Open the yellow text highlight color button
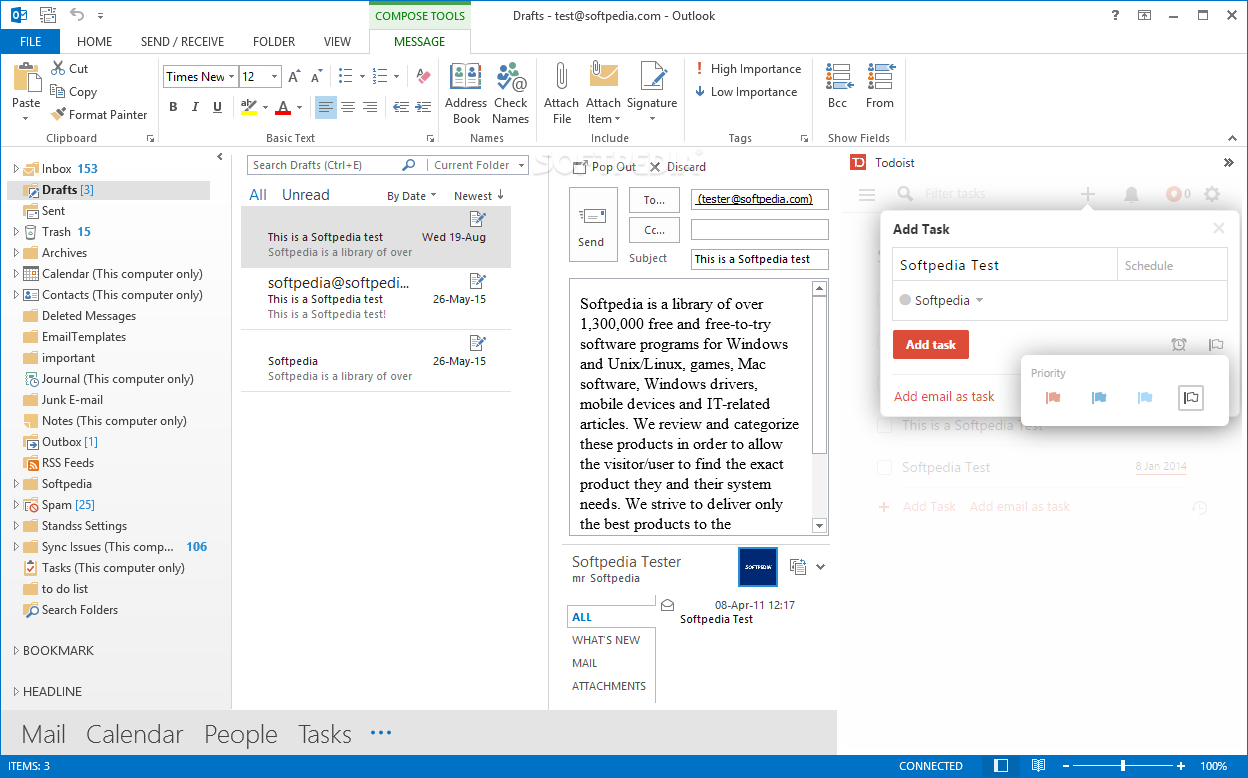The height and width of the screenshot is (778, 1248). (x=249, y=107)
